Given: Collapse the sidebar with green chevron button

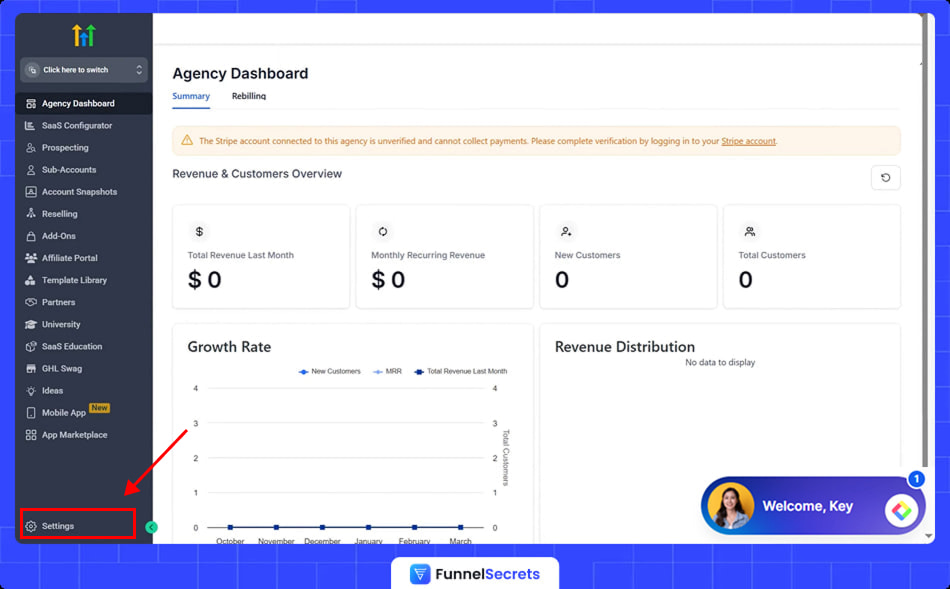Looking at the screenshot, I should [152, 527].
